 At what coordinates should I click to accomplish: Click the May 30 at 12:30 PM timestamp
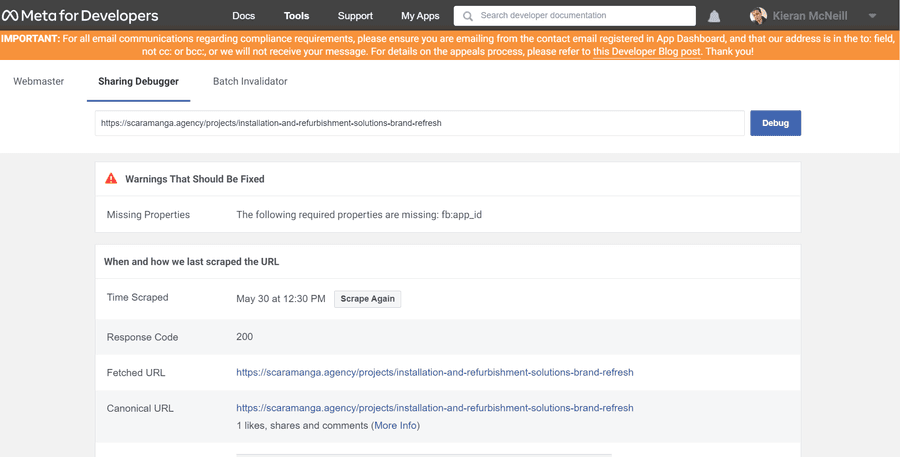281,299
